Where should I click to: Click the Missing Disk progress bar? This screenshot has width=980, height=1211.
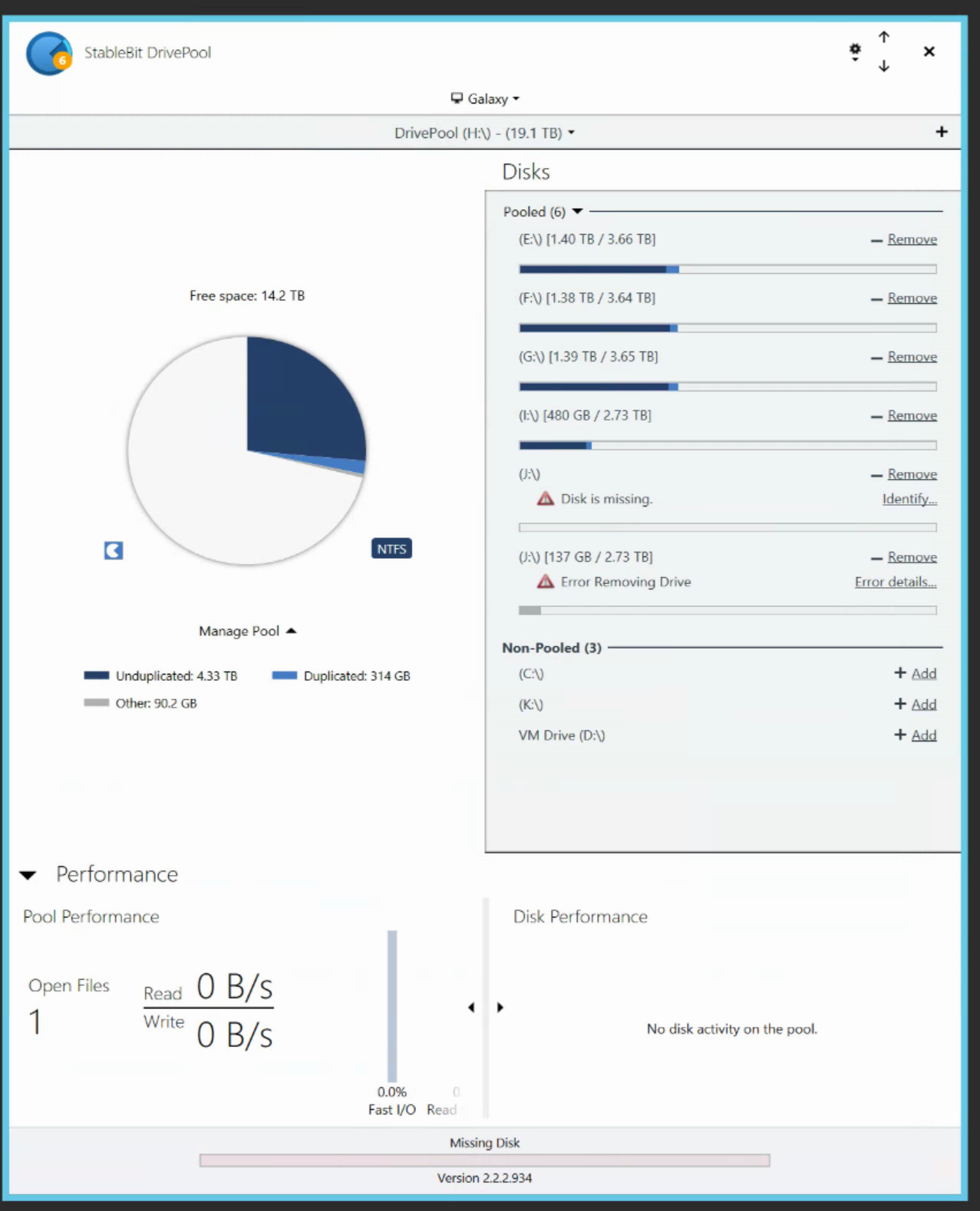pos(484,1160)
